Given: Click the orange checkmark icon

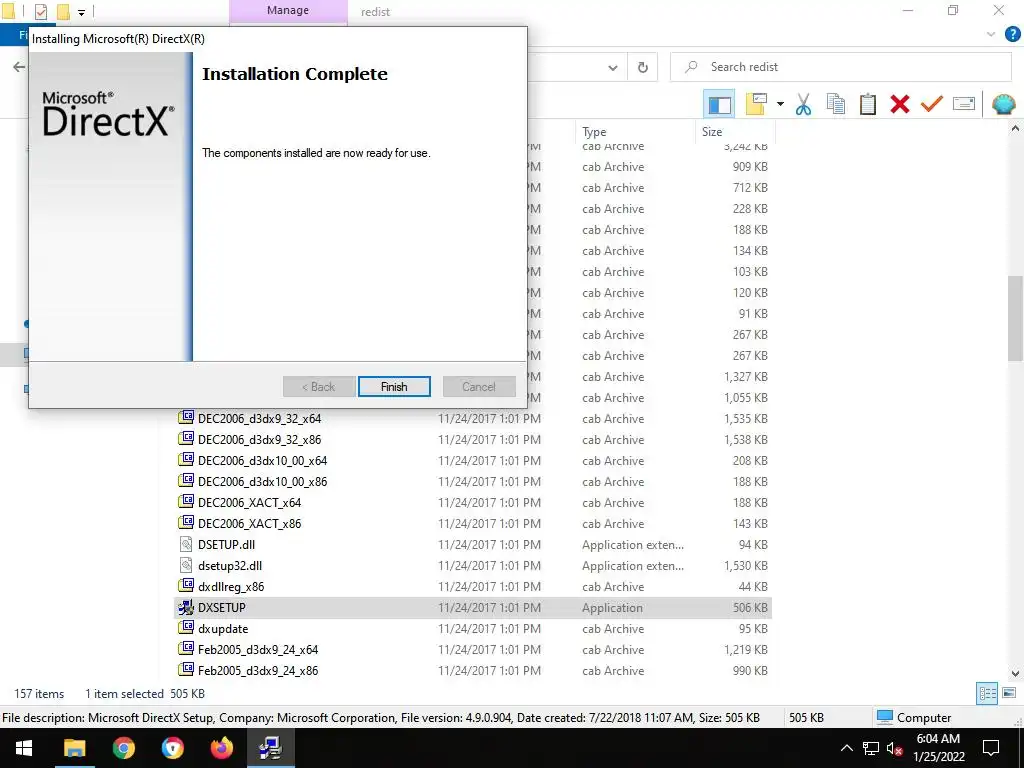Looking at the screenshot, I should click(931, 104).
